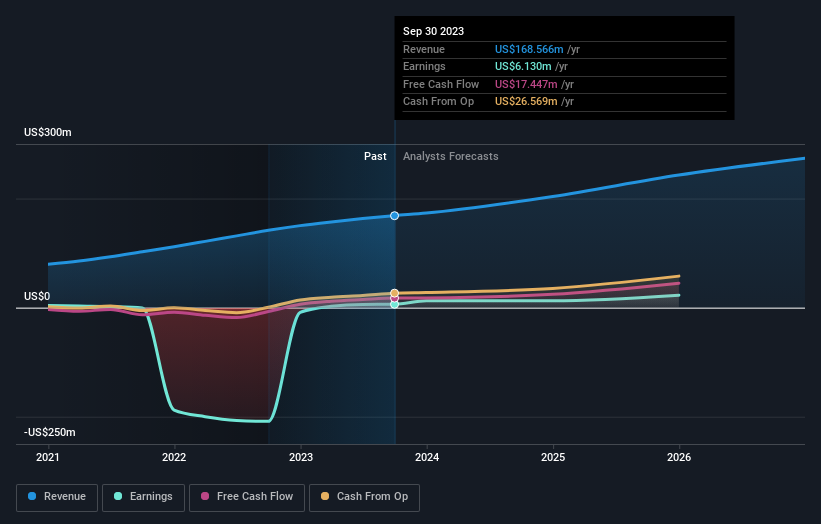Click the teal Earnings data point marker
Image resolution: width=821 pixels, height=524 pixels.
pos(394,304)
